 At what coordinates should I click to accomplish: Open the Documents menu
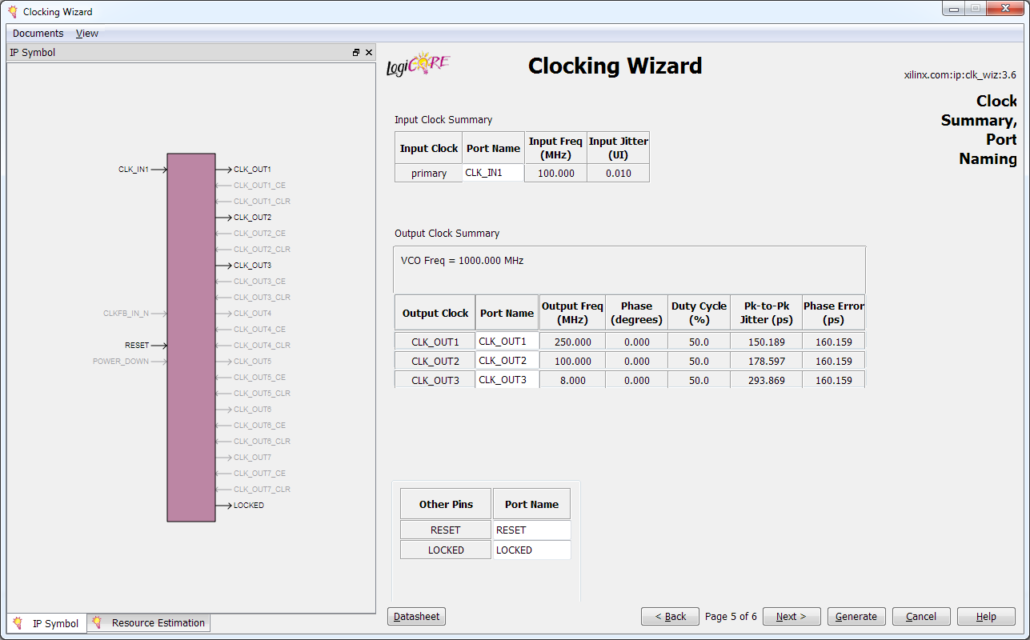[38, 33]
